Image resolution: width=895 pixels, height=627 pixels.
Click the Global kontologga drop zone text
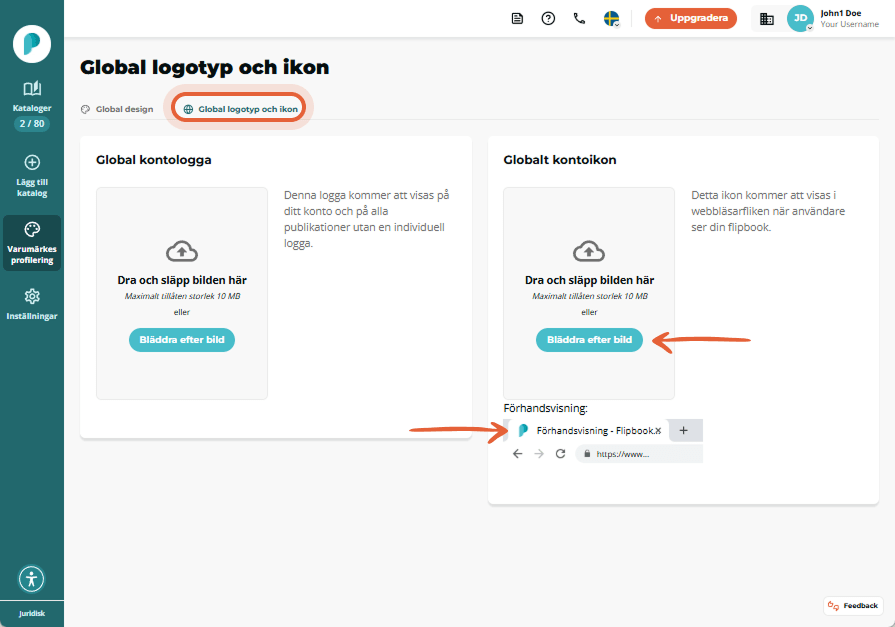pos(182,280)
